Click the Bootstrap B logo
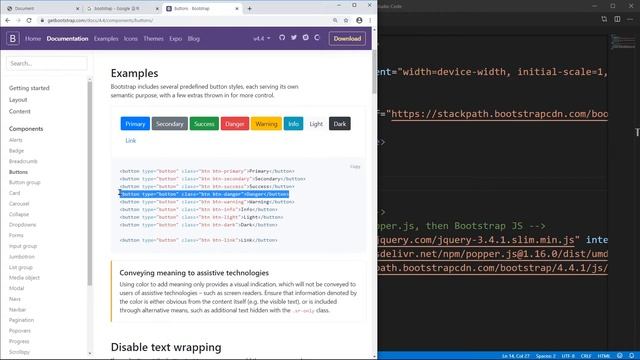640x360 pixels. pyautogui.click(x=13, y=38)
